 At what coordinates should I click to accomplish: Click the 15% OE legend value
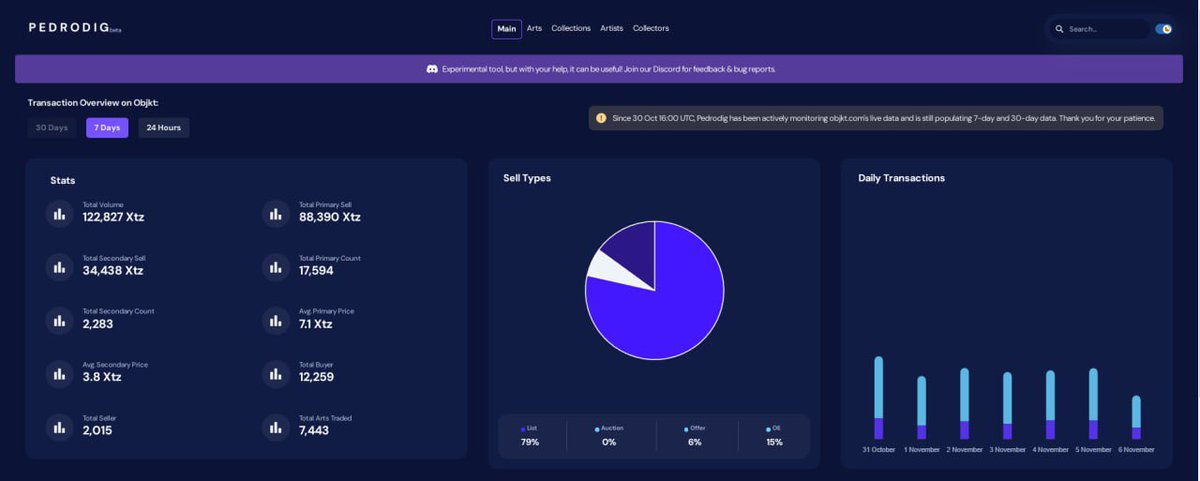774,442
